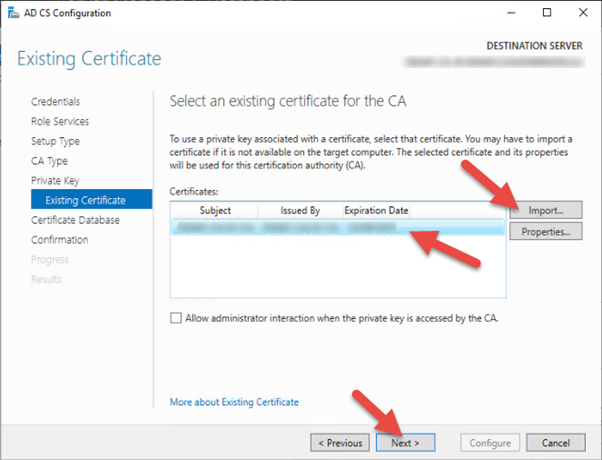Select the Existing Certificate step
The image size is (602, 460).
click(x=91, y=200)
